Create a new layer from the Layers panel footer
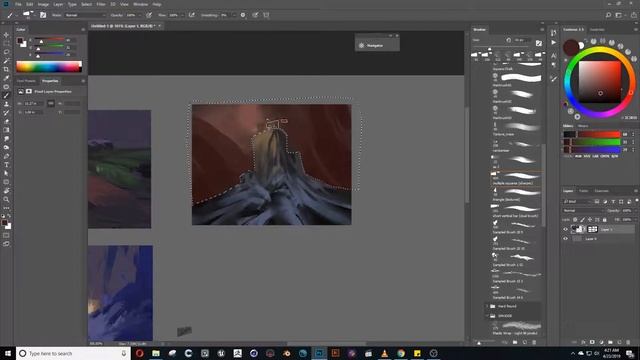 coord(619,342)
